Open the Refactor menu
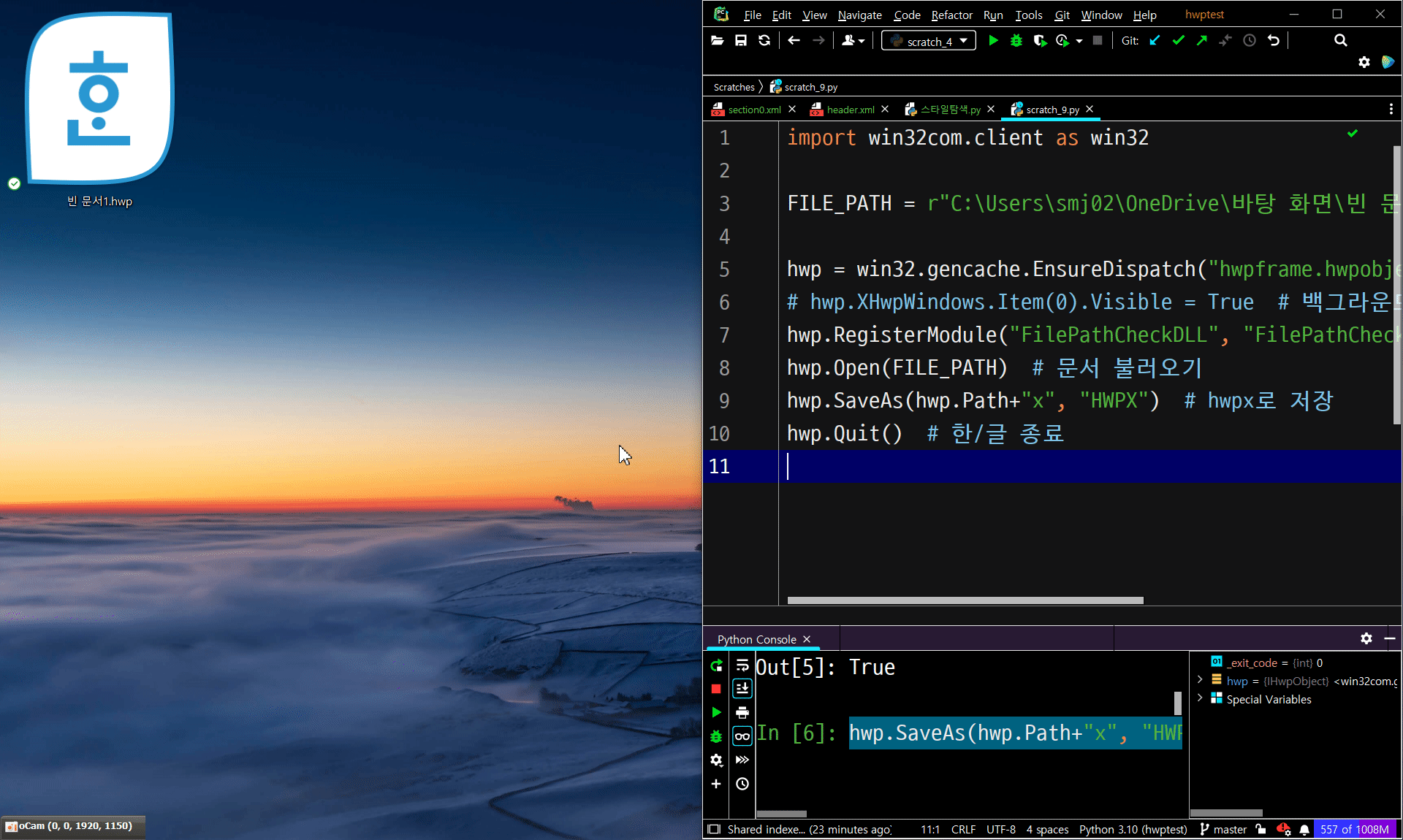1403x840 pixels. (x=951, y=15)
